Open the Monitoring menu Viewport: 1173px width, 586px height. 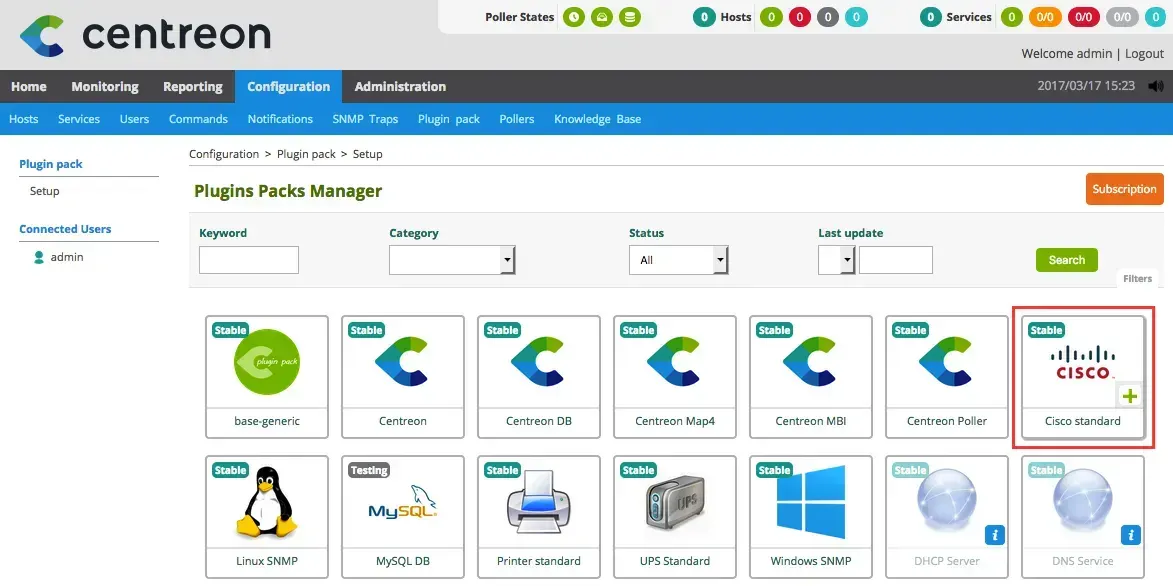pyautogui.click(x=105, y=86)
